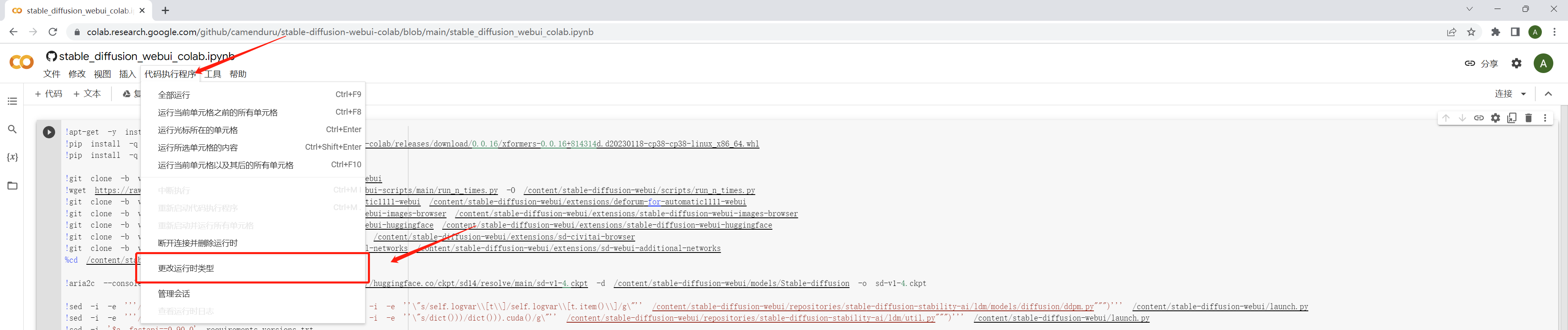Reload the browser page
1568x330 pixels.
coord(53,31)
